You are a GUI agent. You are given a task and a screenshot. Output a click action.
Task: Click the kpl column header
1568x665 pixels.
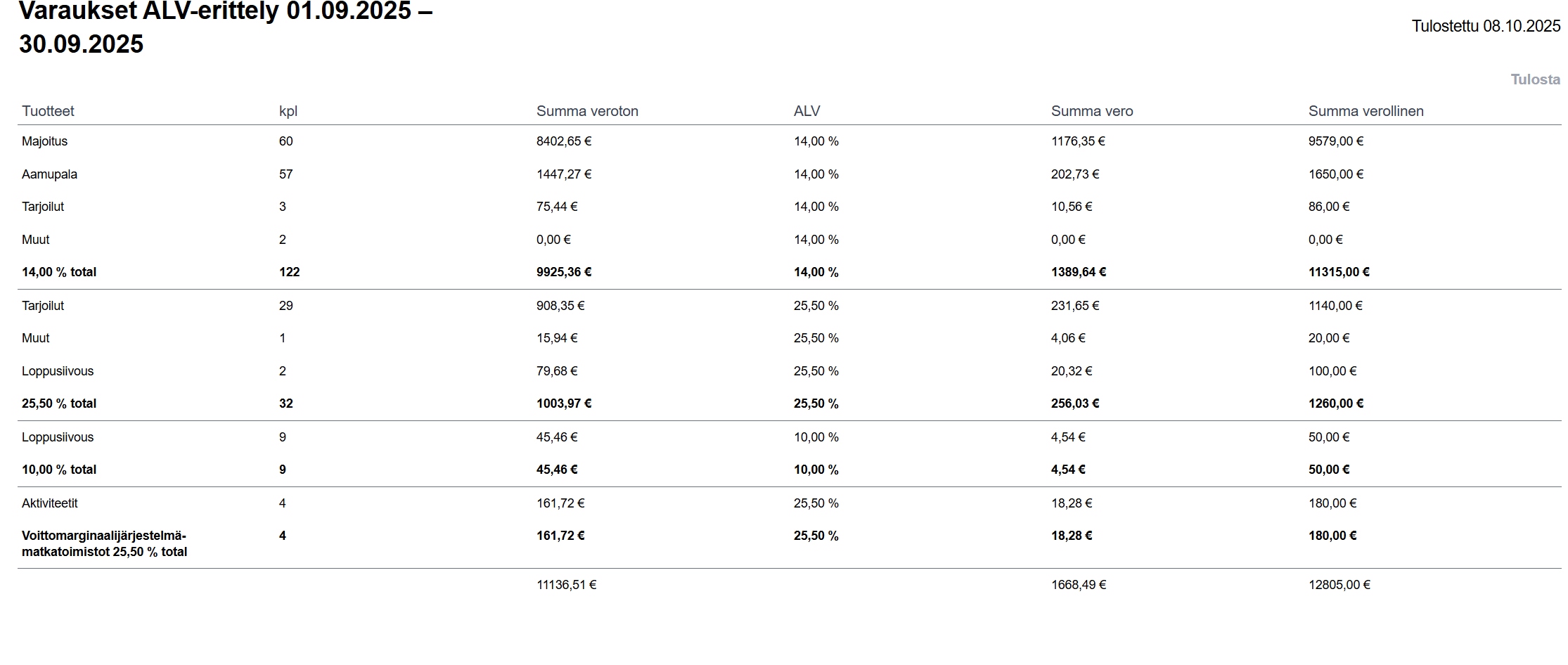[288, 111]
